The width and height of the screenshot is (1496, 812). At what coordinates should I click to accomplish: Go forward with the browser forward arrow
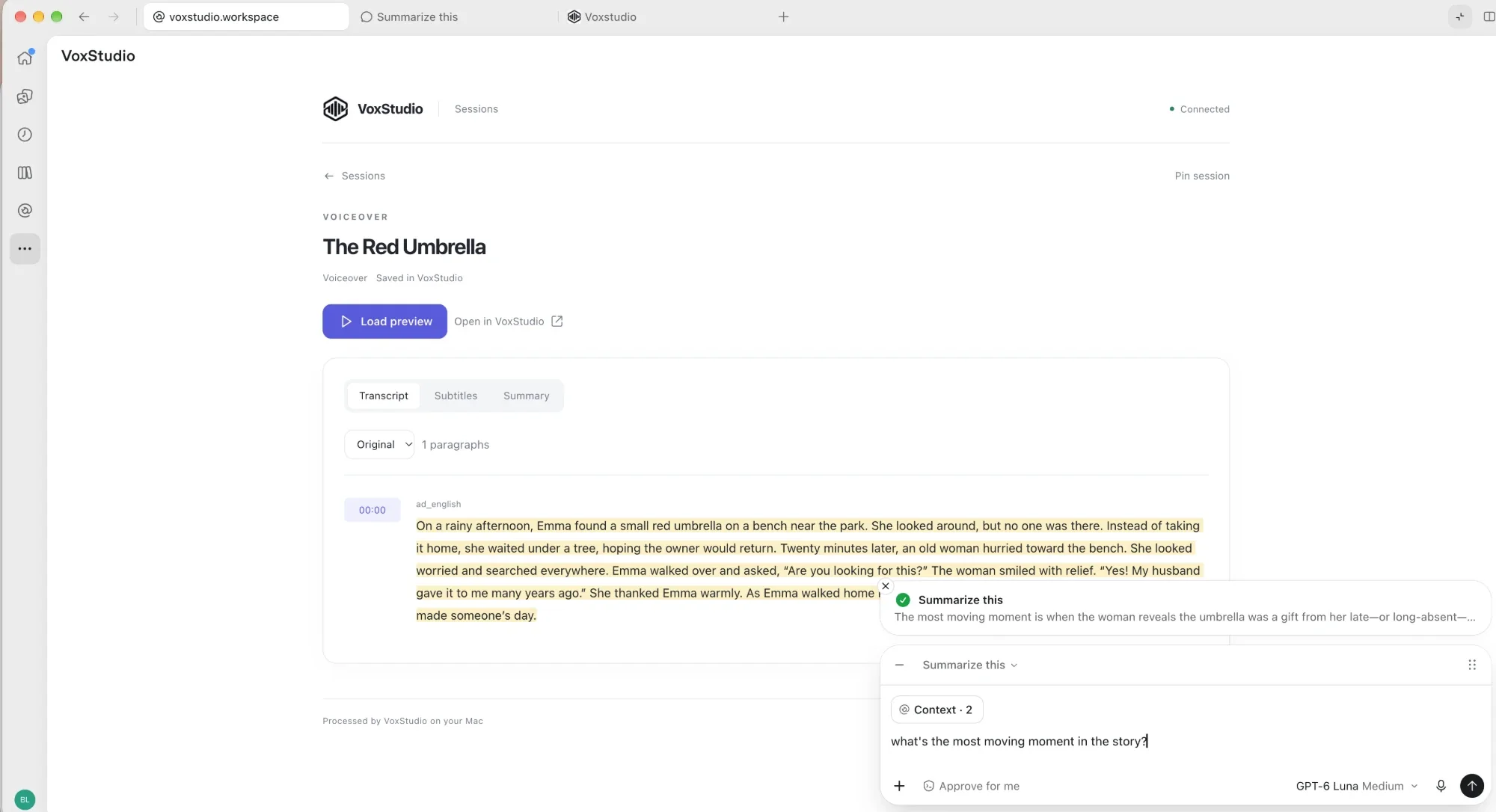coord(114,16)
